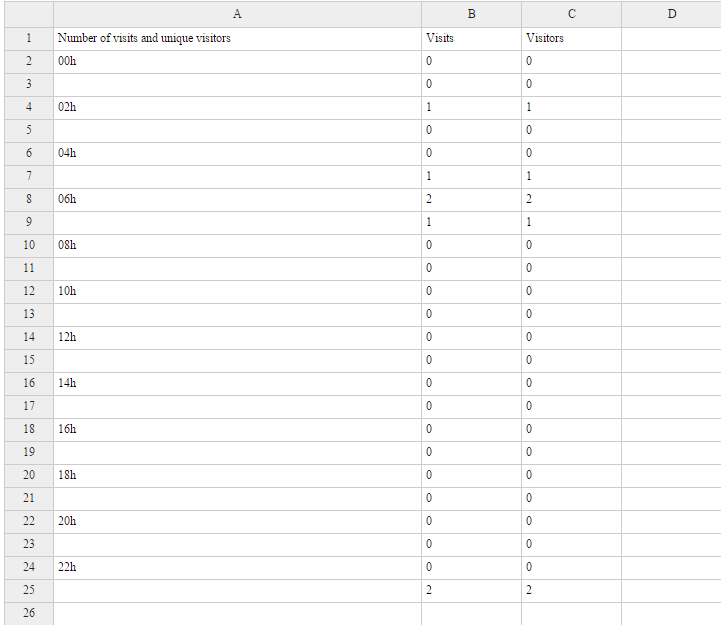Select the '22h' cell
Image resolution: width=721 pixels, height=625 pixels.
point(237,568)
